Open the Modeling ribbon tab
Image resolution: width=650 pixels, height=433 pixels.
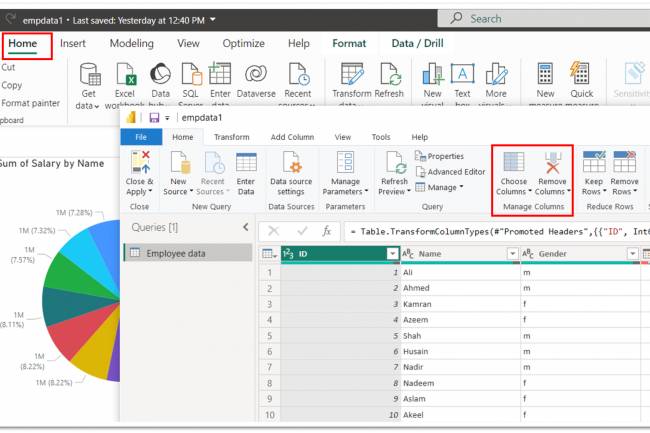tap(131, 44)
